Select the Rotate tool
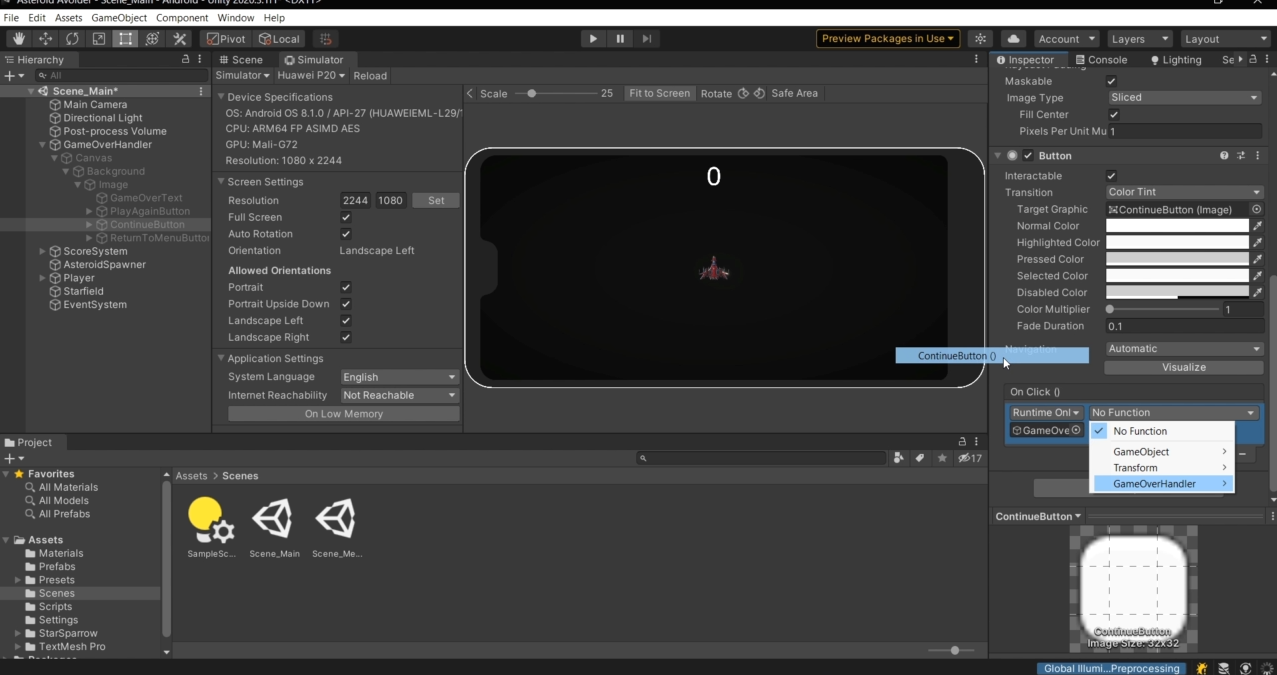The image size is (1277, 675). (x=72, y=39)
